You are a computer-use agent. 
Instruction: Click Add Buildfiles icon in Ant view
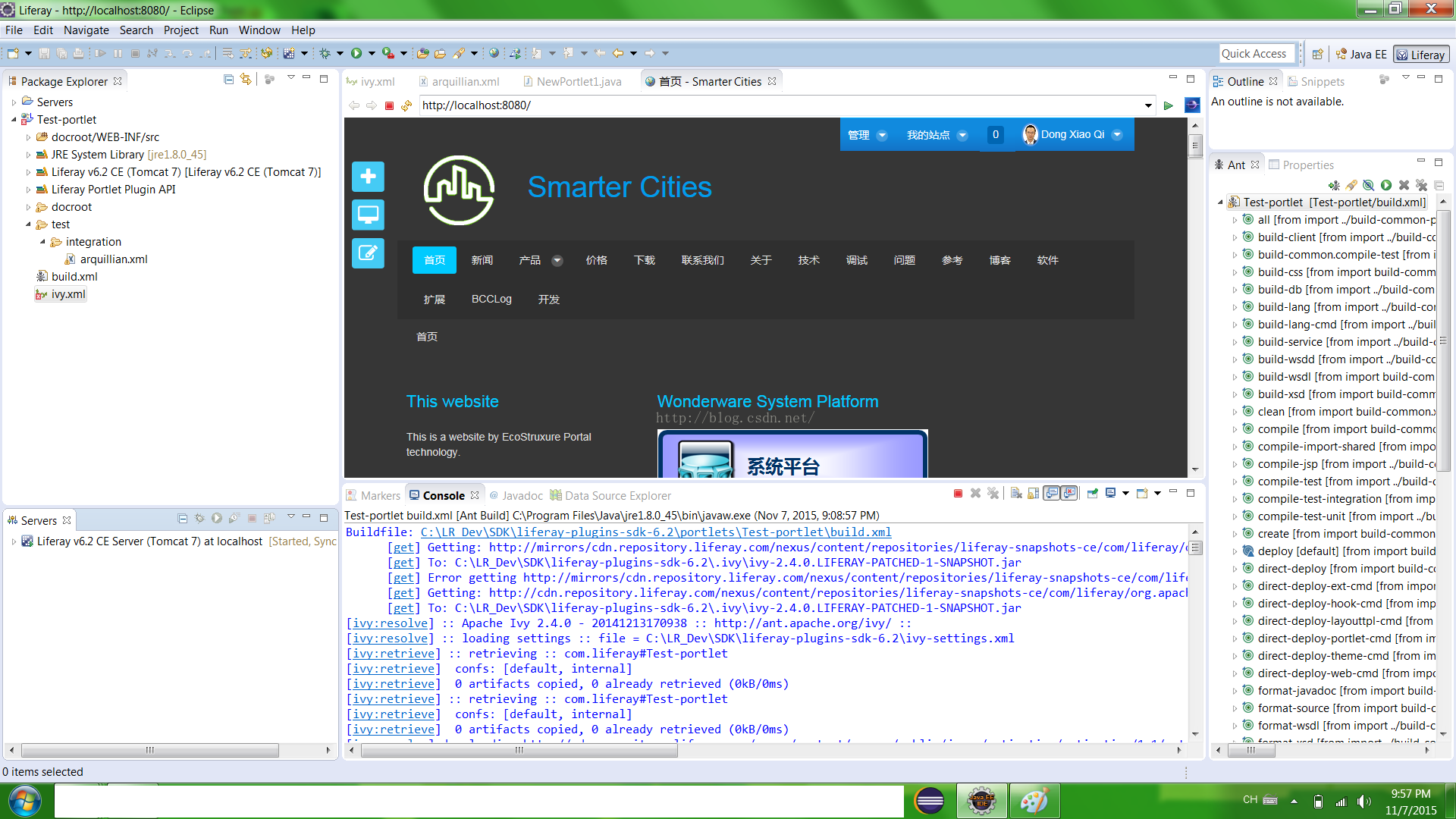pyautogui.click(x=1334, y=185)
